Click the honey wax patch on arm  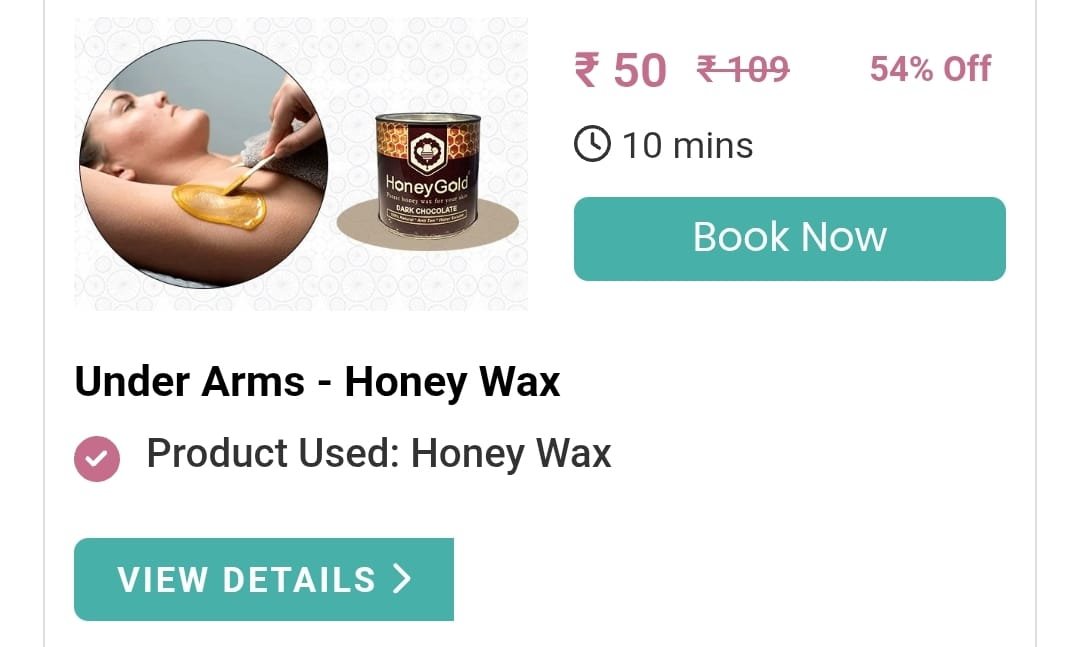(219, 207)
